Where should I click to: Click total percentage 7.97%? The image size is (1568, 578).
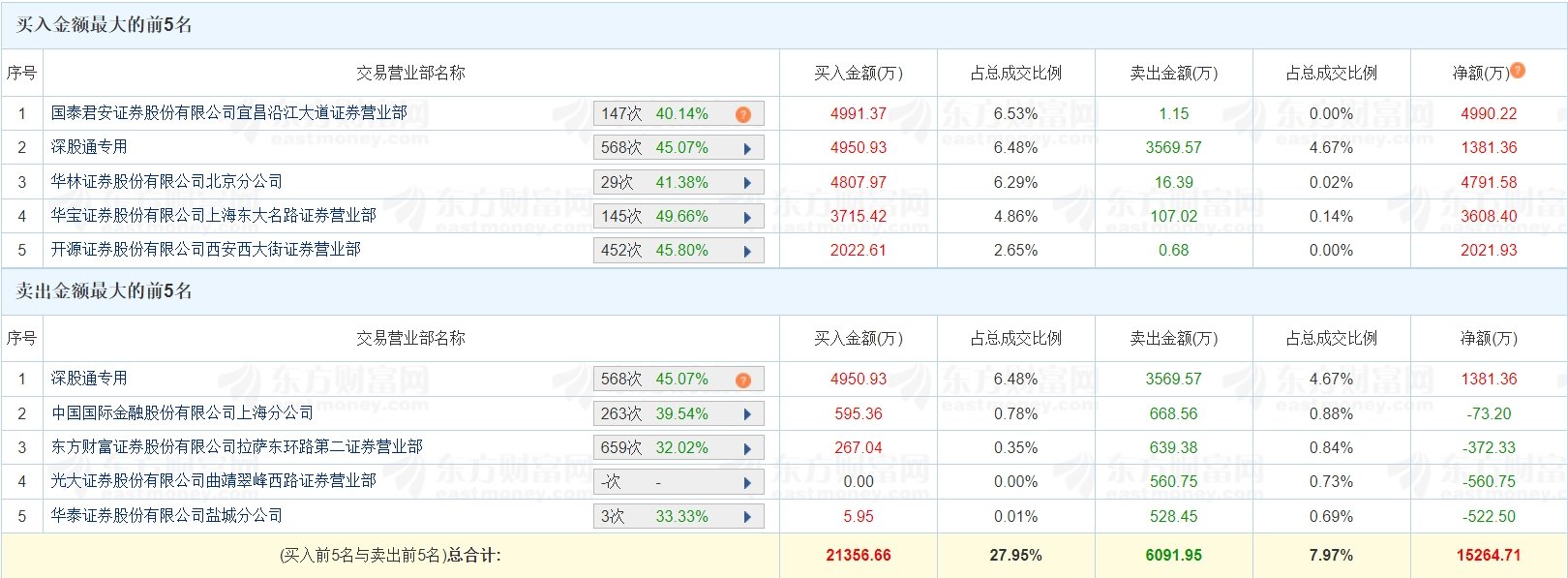(1332, 556)
